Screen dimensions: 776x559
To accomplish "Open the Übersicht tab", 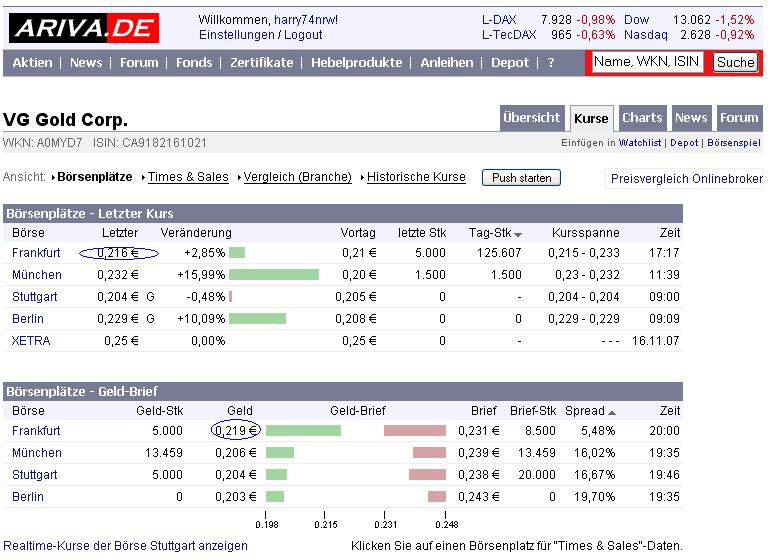I will [531, 118].
